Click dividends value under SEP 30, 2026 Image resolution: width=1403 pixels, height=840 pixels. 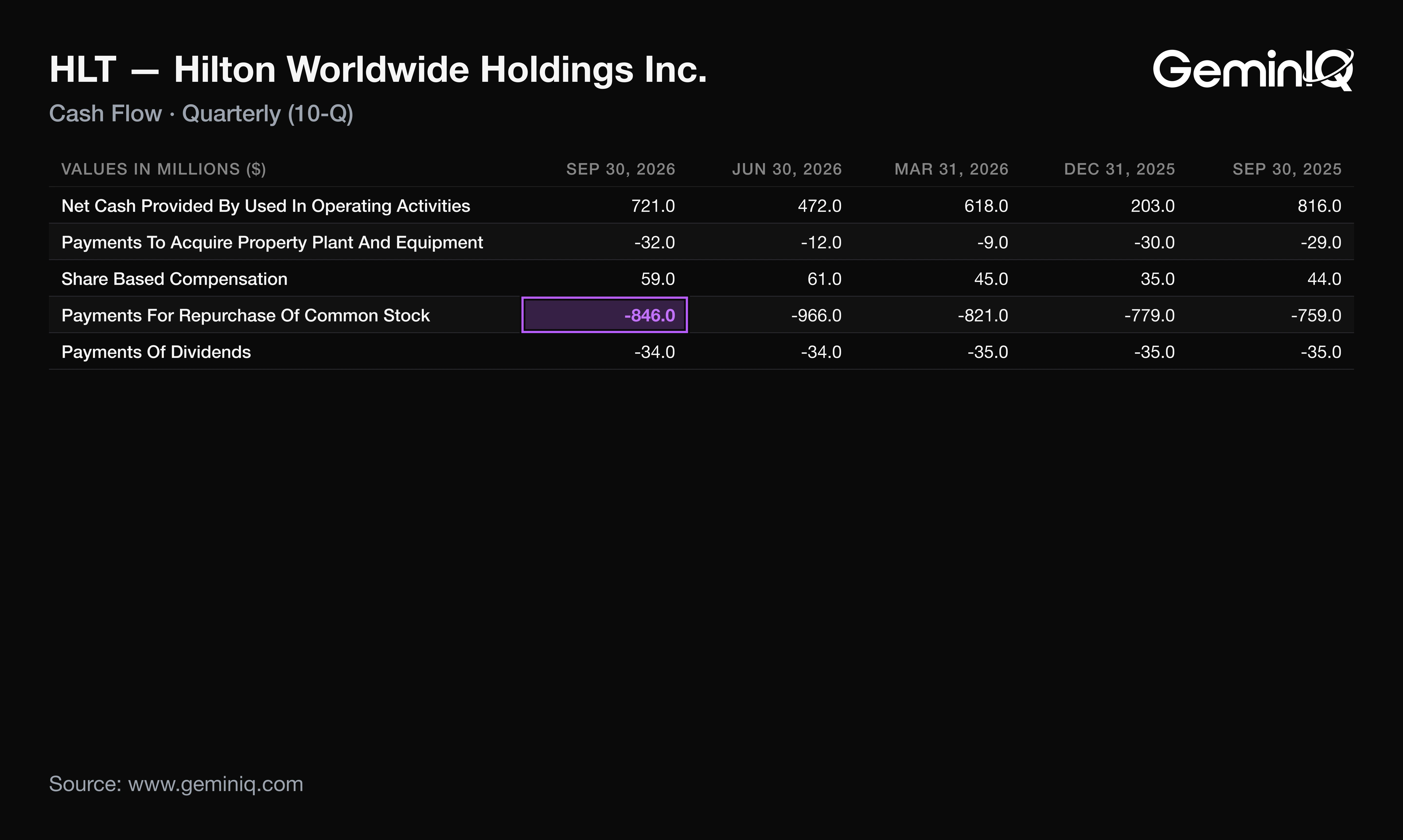coord(654,352)
